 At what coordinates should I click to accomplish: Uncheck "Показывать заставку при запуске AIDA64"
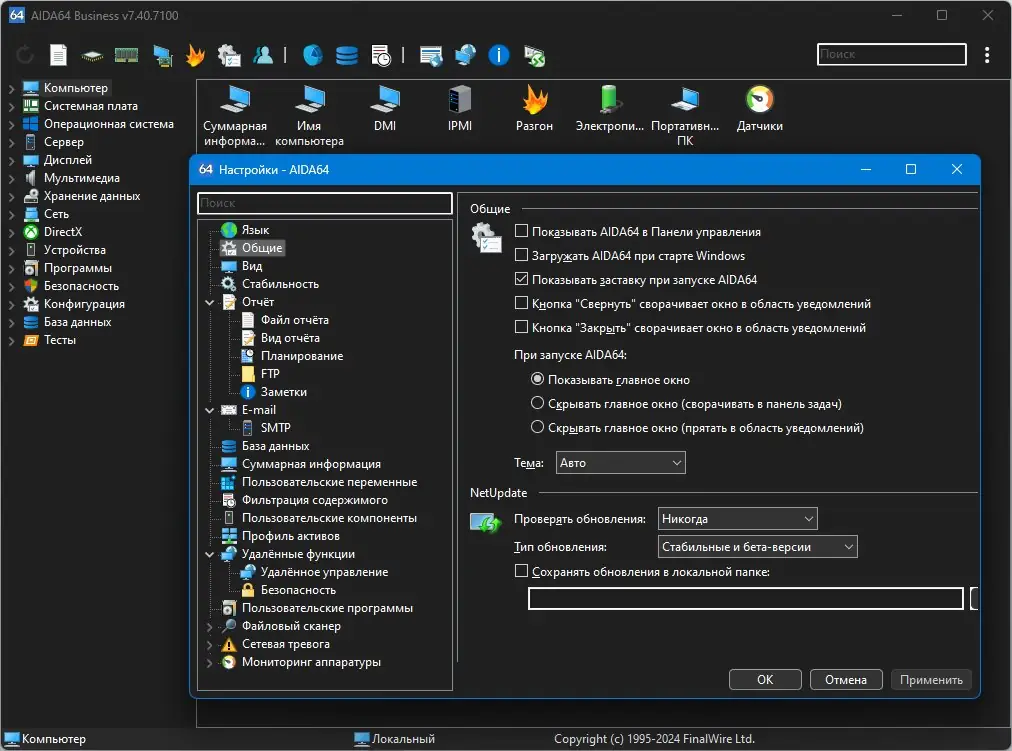coord(521,280)
